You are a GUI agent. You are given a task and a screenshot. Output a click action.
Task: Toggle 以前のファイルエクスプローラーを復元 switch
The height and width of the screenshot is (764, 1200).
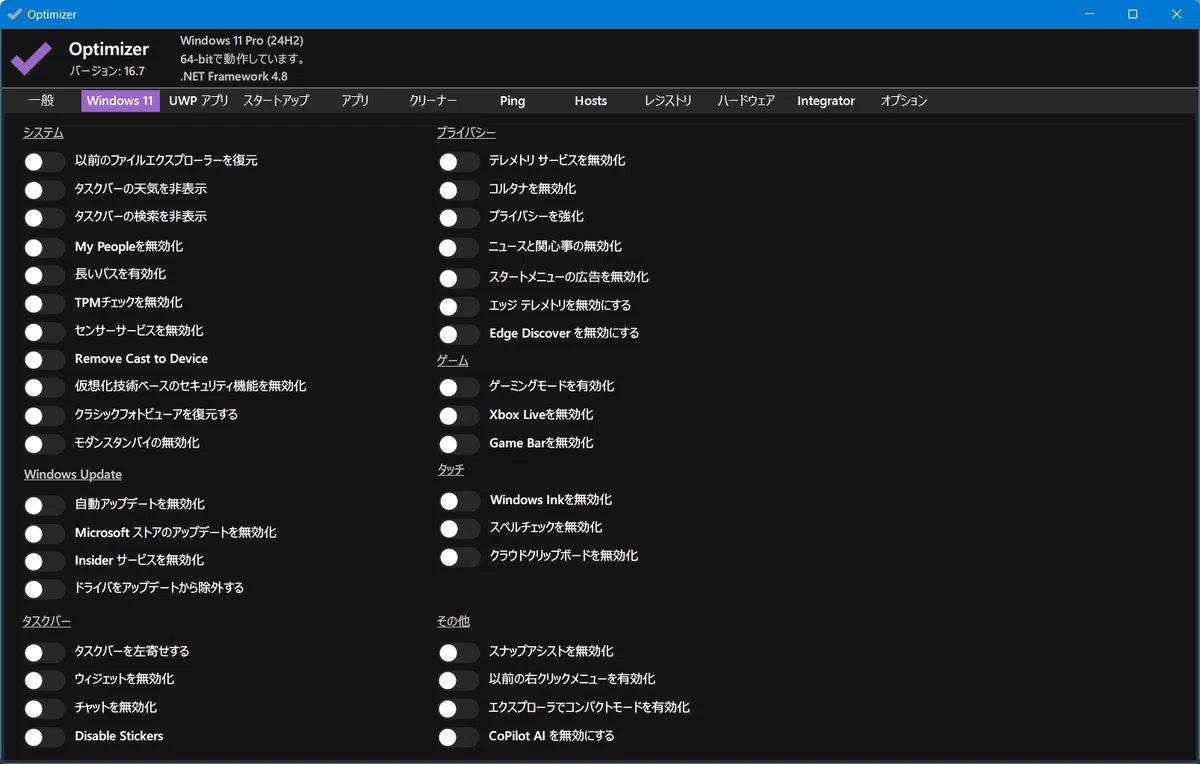(x=45, y=161)
